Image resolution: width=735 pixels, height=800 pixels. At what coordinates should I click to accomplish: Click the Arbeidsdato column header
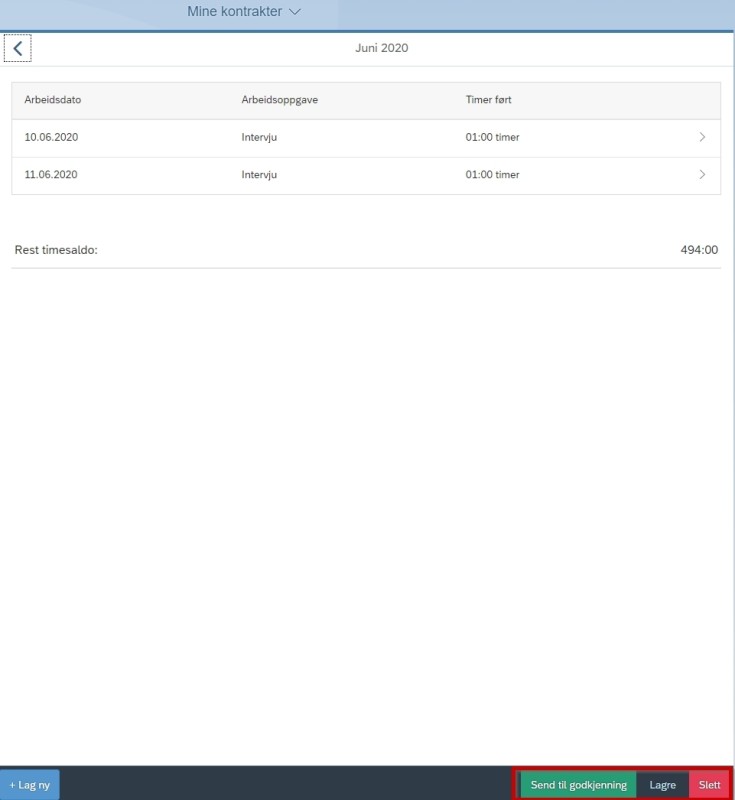coord(53,99)
